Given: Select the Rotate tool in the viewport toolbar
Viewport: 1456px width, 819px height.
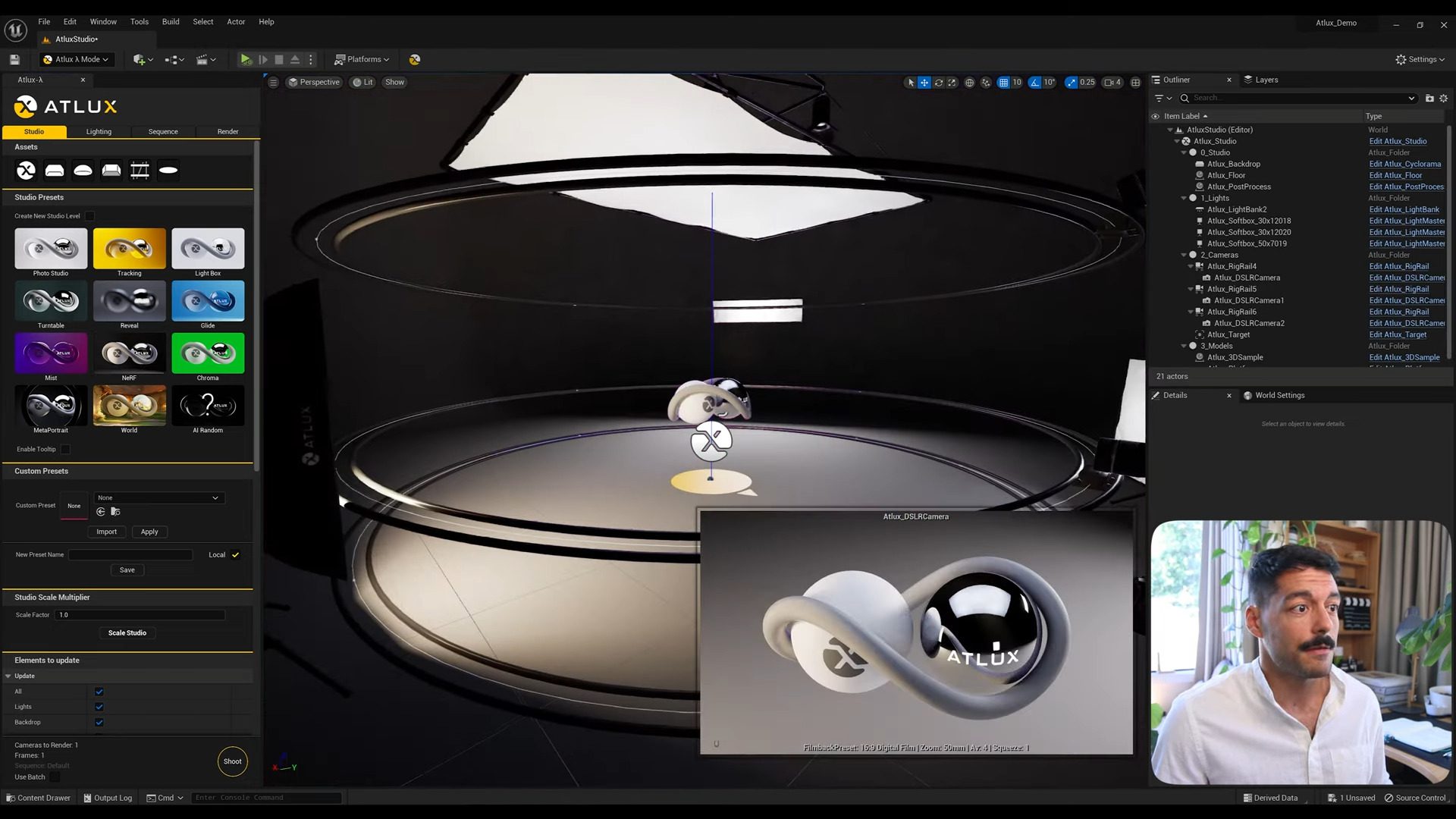Looking at the screenshot, I should (939, 82).
